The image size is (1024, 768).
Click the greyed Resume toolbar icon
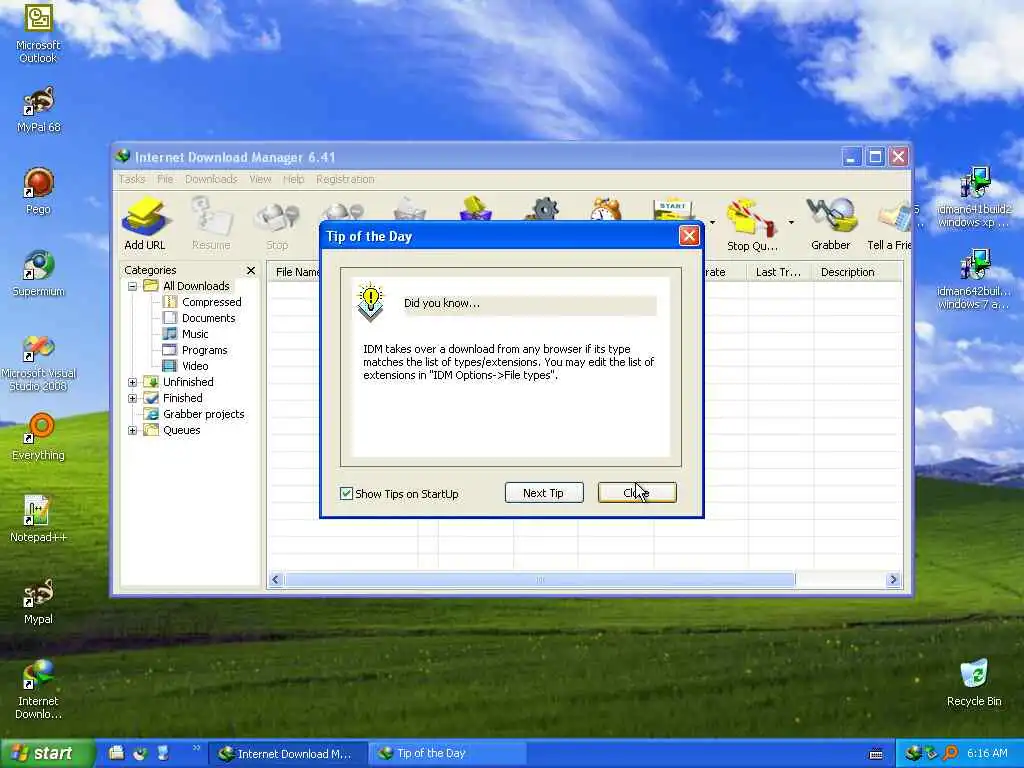tap(211, 224)
